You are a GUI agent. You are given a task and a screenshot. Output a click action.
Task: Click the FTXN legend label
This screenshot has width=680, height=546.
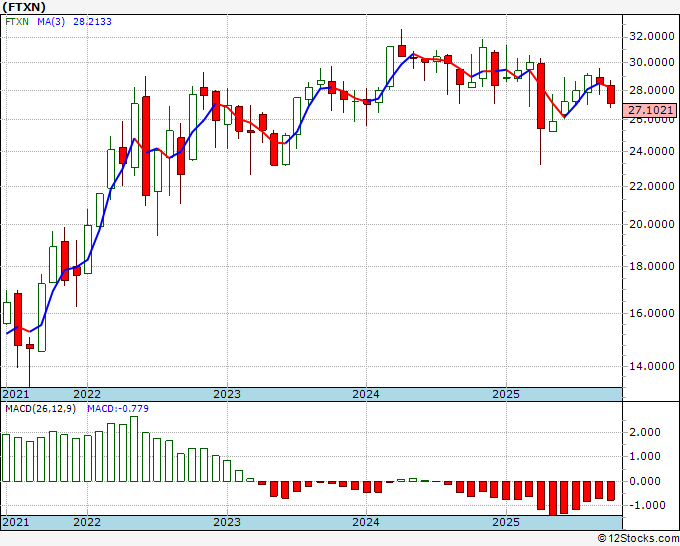[x=17, y=21]
